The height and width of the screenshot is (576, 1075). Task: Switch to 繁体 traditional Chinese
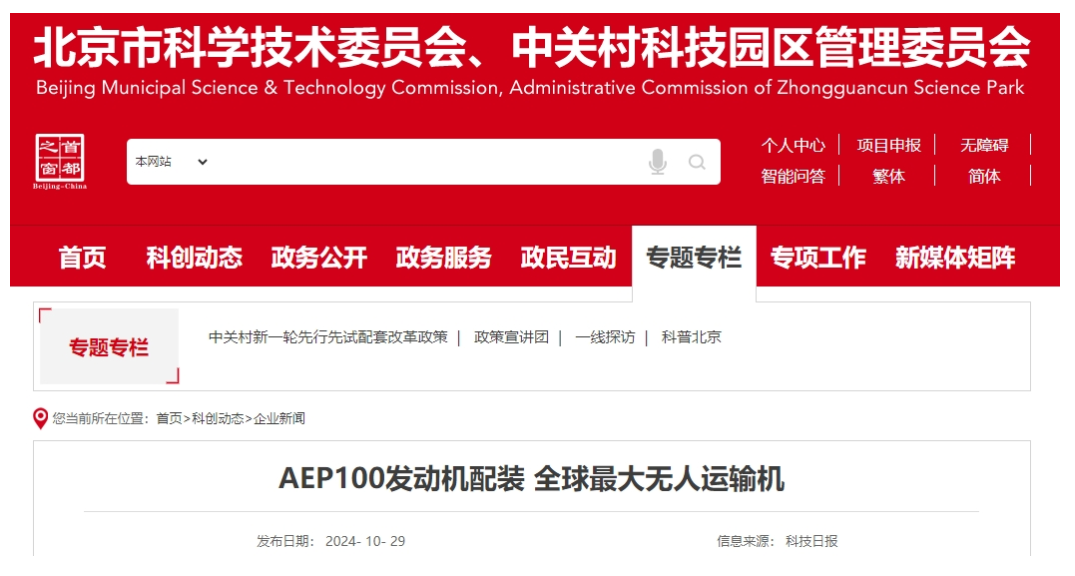888,176
